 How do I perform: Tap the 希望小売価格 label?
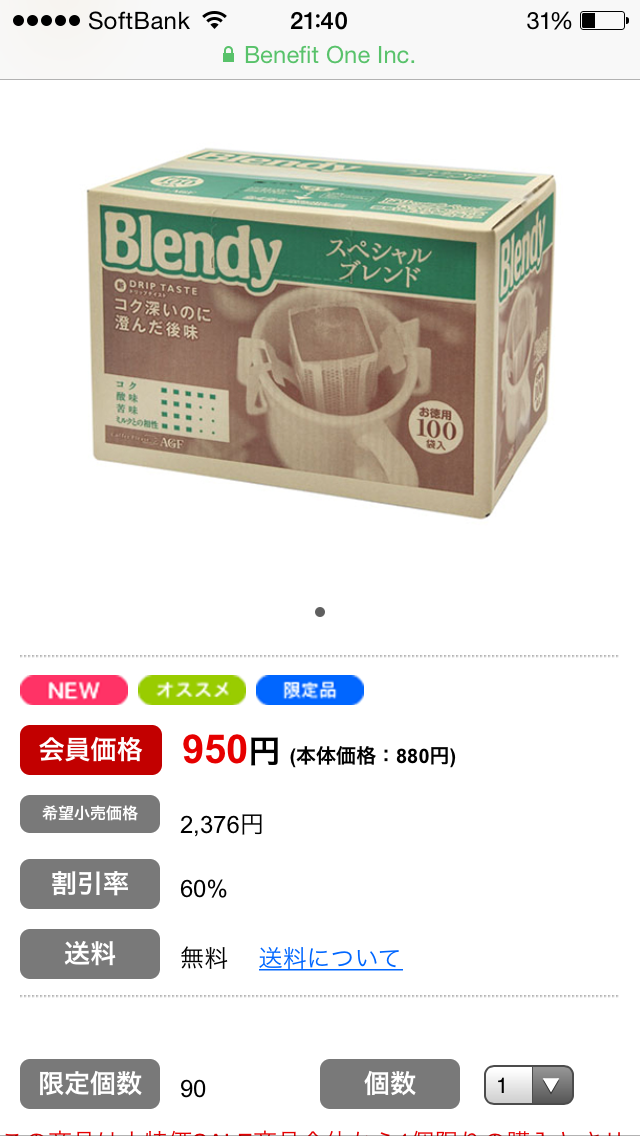tap(90, 814)
